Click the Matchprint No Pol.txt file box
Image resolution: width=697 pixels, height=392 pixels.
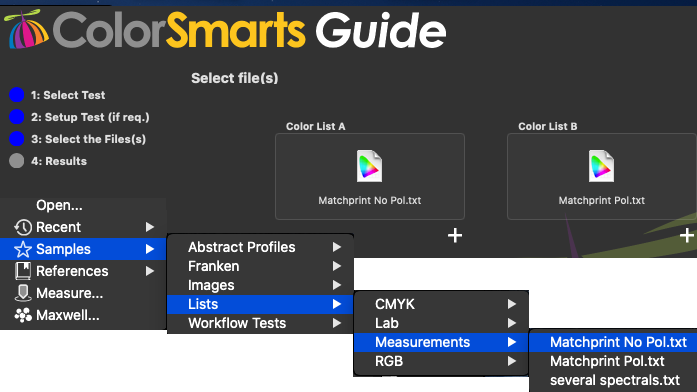pos(370,176)
